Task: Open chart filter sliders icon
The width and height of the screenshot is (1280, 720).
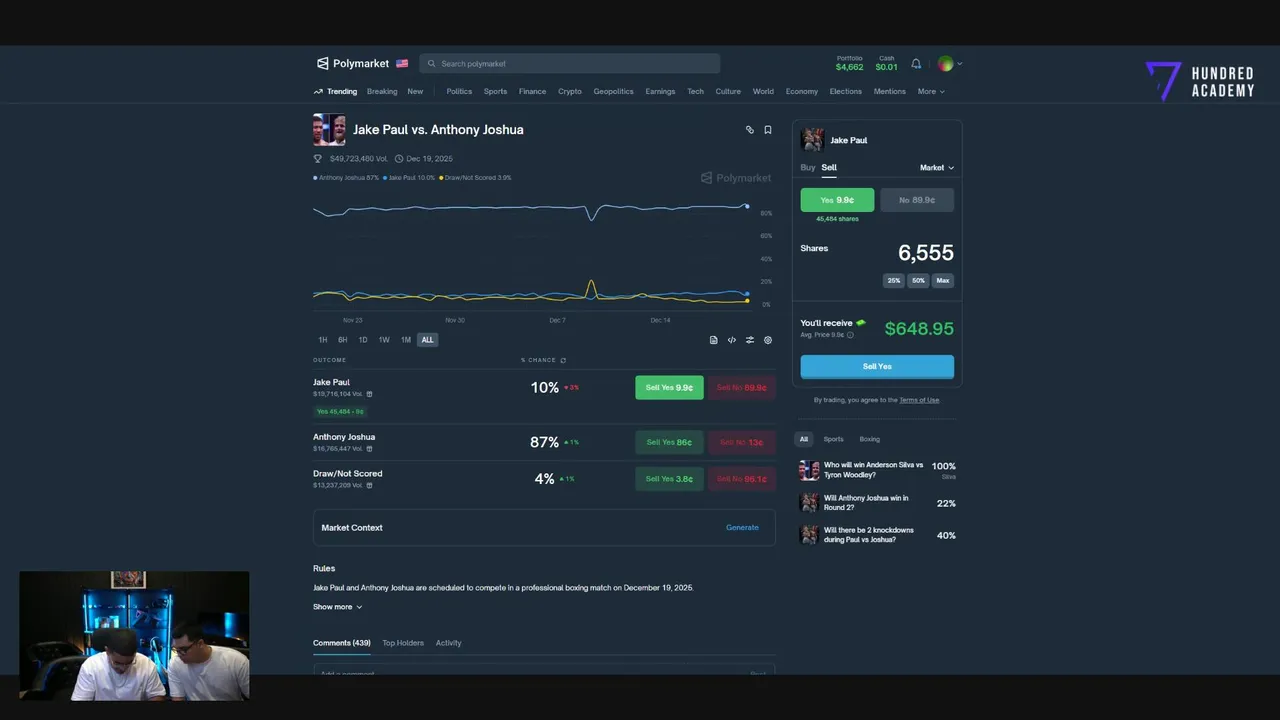Action: point(749,340)
